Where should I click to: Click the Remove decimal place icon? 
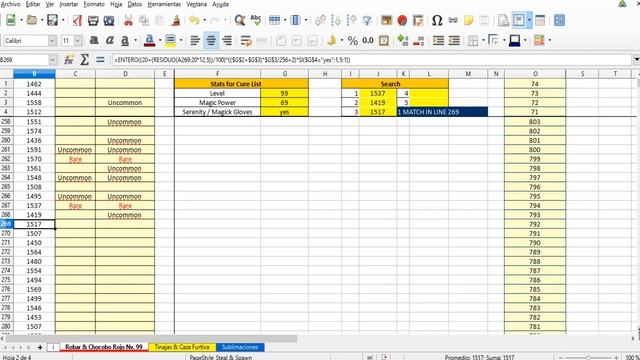[x=418, y=40]
